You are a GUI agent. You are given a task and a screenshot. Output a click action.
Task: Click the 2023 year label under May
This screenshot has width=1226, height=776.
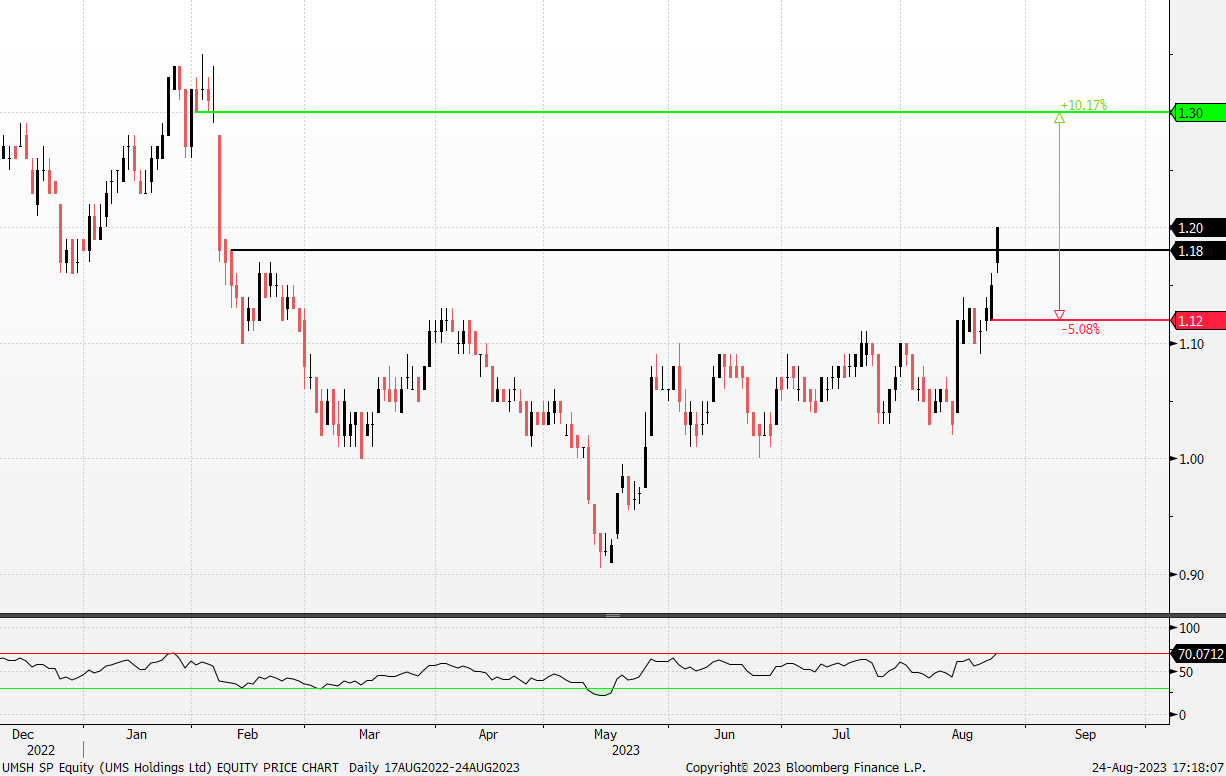[626, 749]
